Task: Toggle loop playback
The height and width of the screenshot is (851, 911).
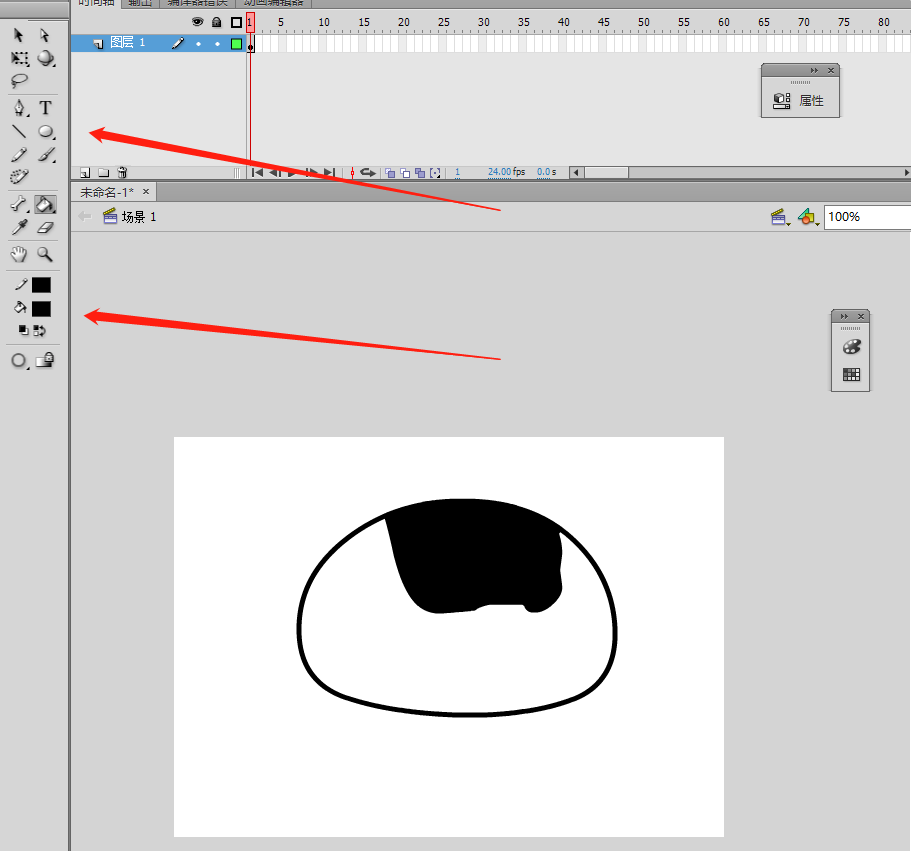Action: [x=368, y=172]
